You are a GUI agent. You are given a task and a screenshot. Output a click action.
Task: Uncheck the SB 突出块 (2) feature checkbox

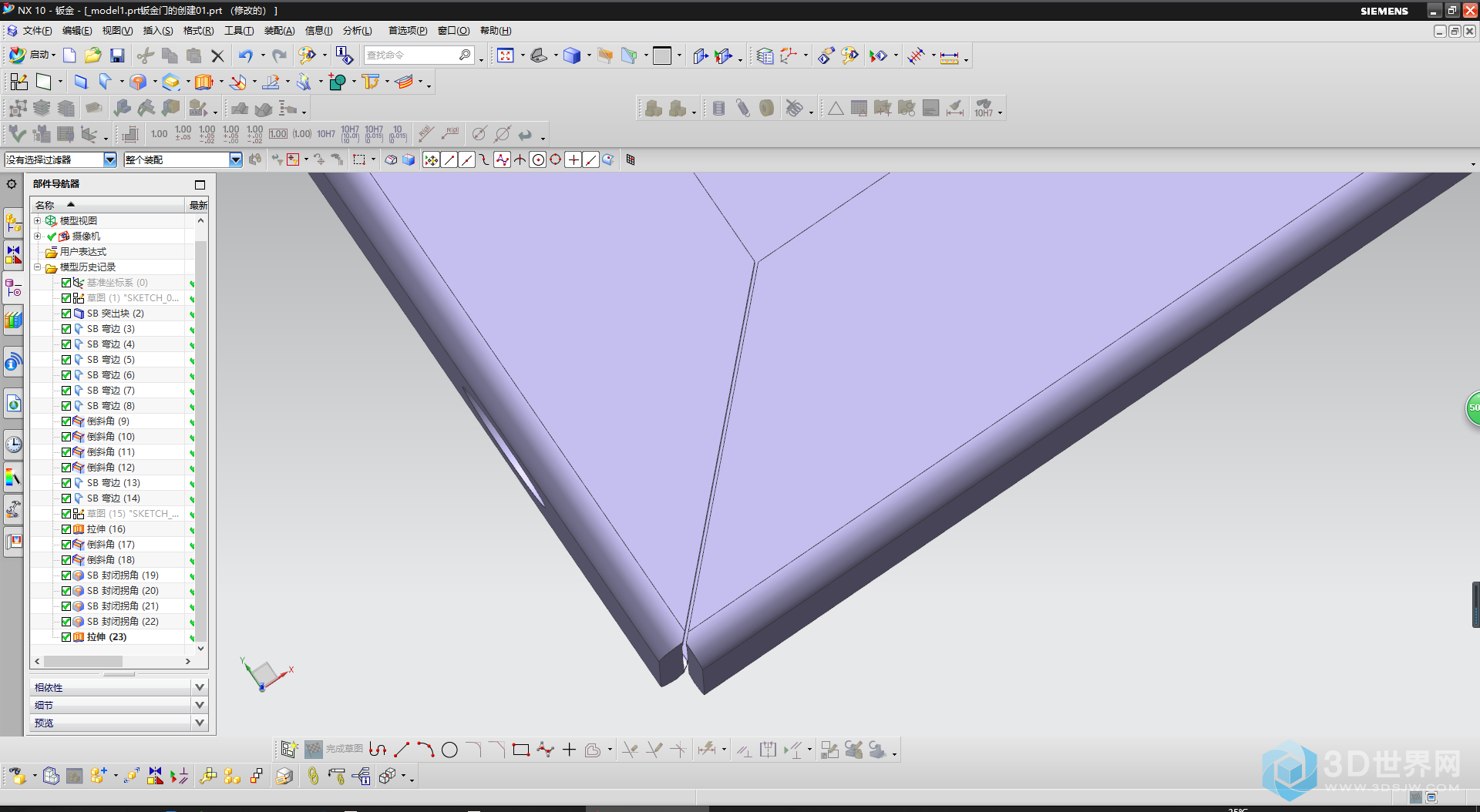(66, 314)
